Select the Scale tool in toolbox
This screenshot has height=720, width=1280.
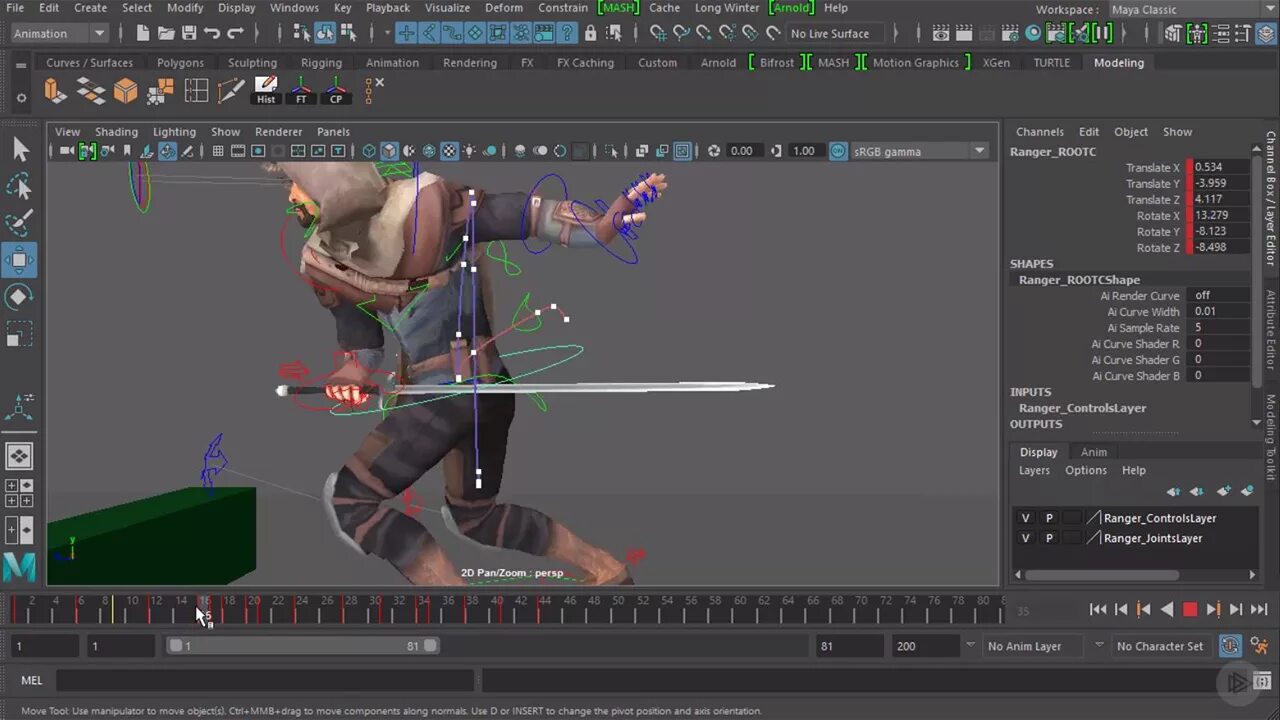tap(20, 334)
